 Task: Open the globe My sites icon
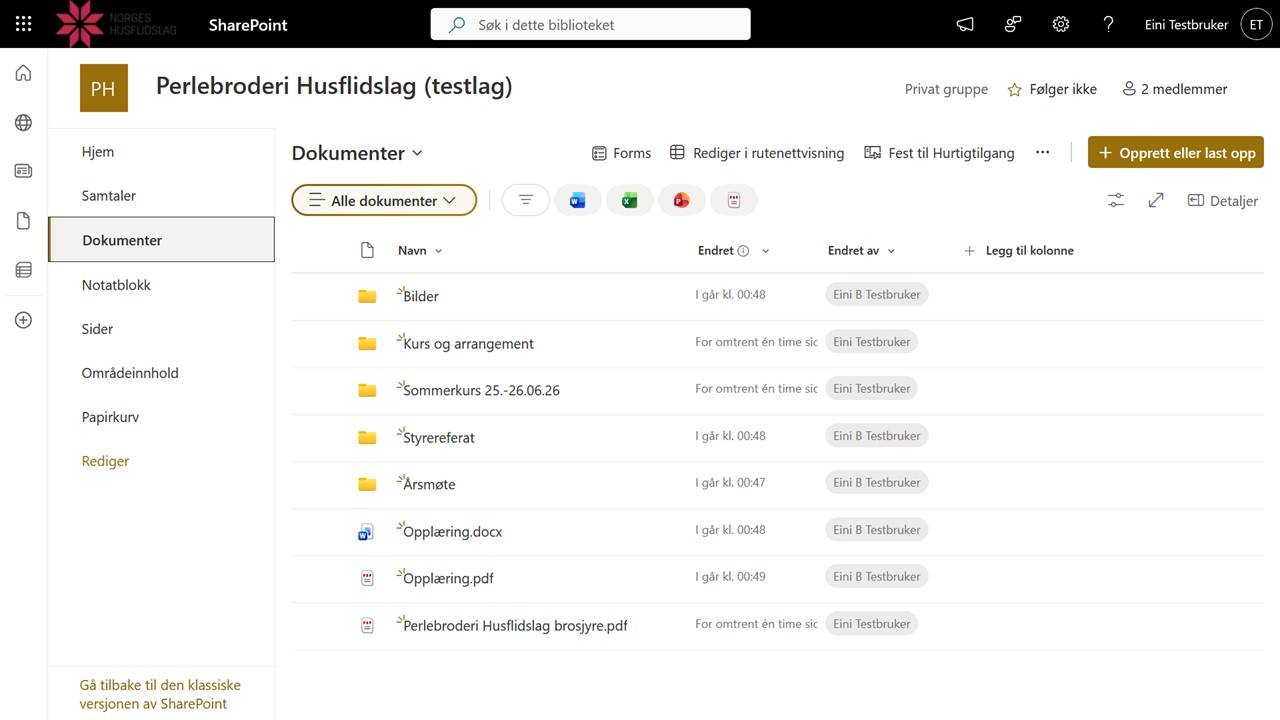tap(23, 122)
